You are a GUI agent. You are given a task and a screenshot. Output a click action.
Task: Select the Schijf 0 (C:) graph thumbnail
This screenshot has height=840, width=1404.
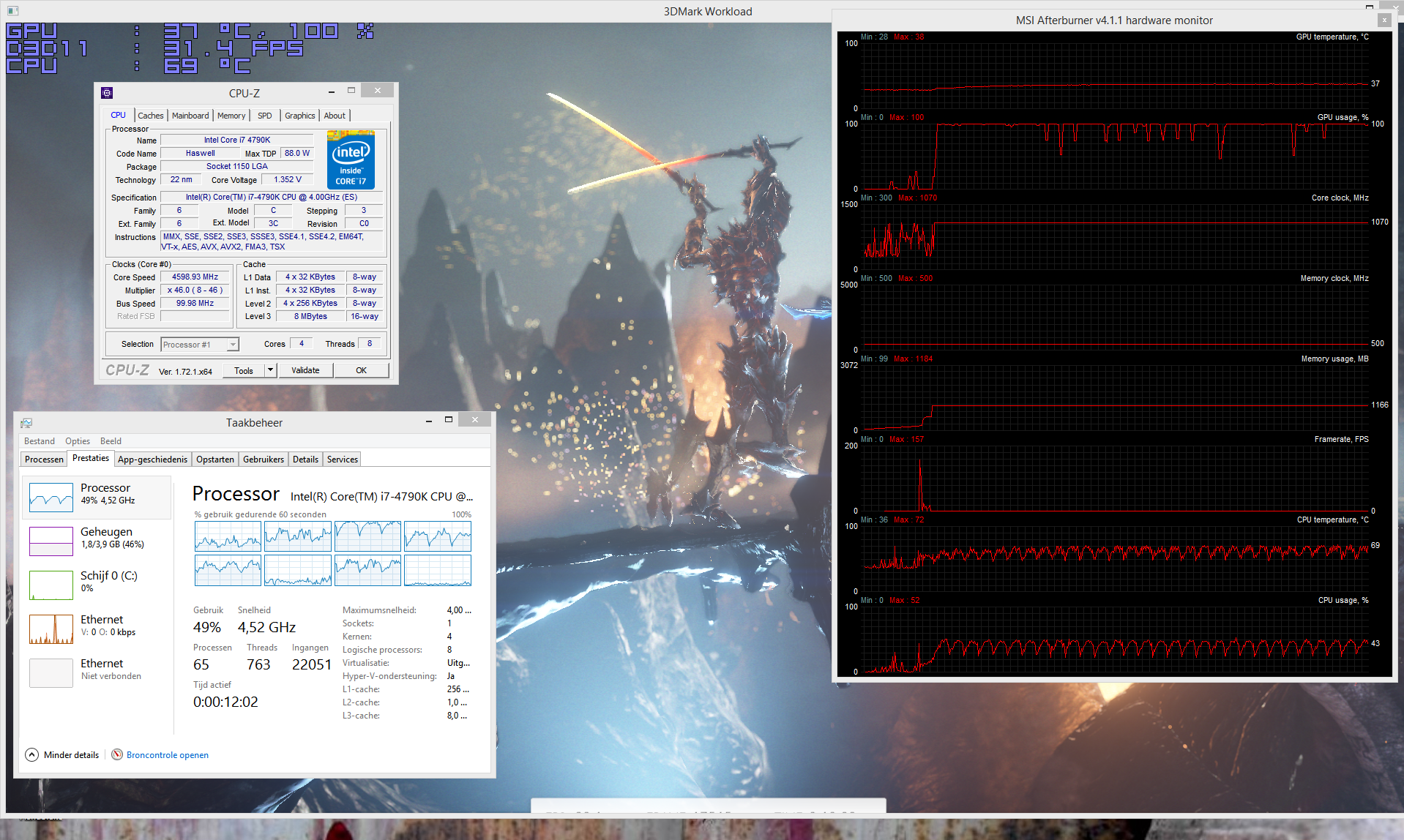(x=51, y=585)
